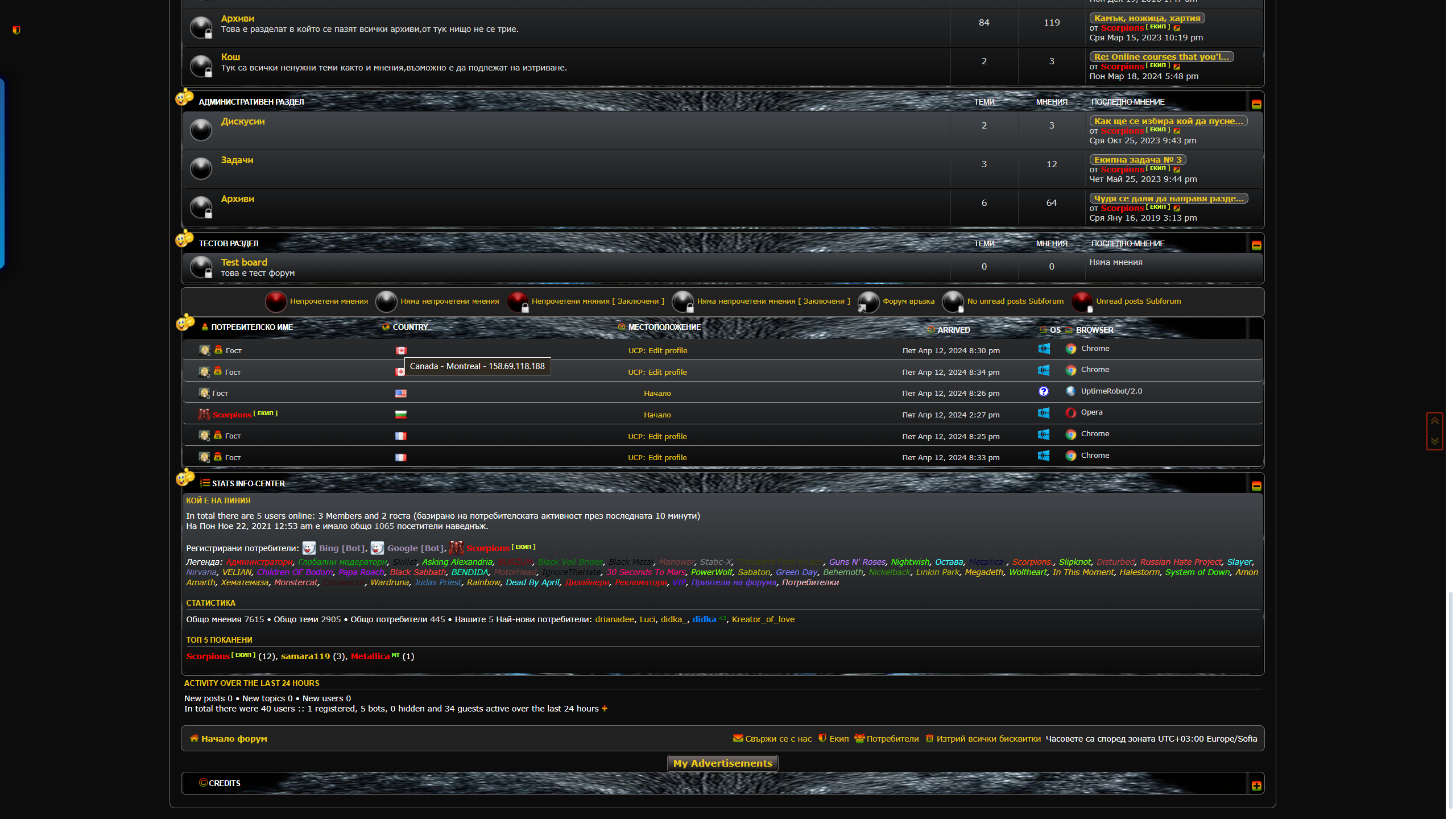Screen dimensions: 1456x819
Task: Open the My Advertisements button
Action: pos(722,763)
